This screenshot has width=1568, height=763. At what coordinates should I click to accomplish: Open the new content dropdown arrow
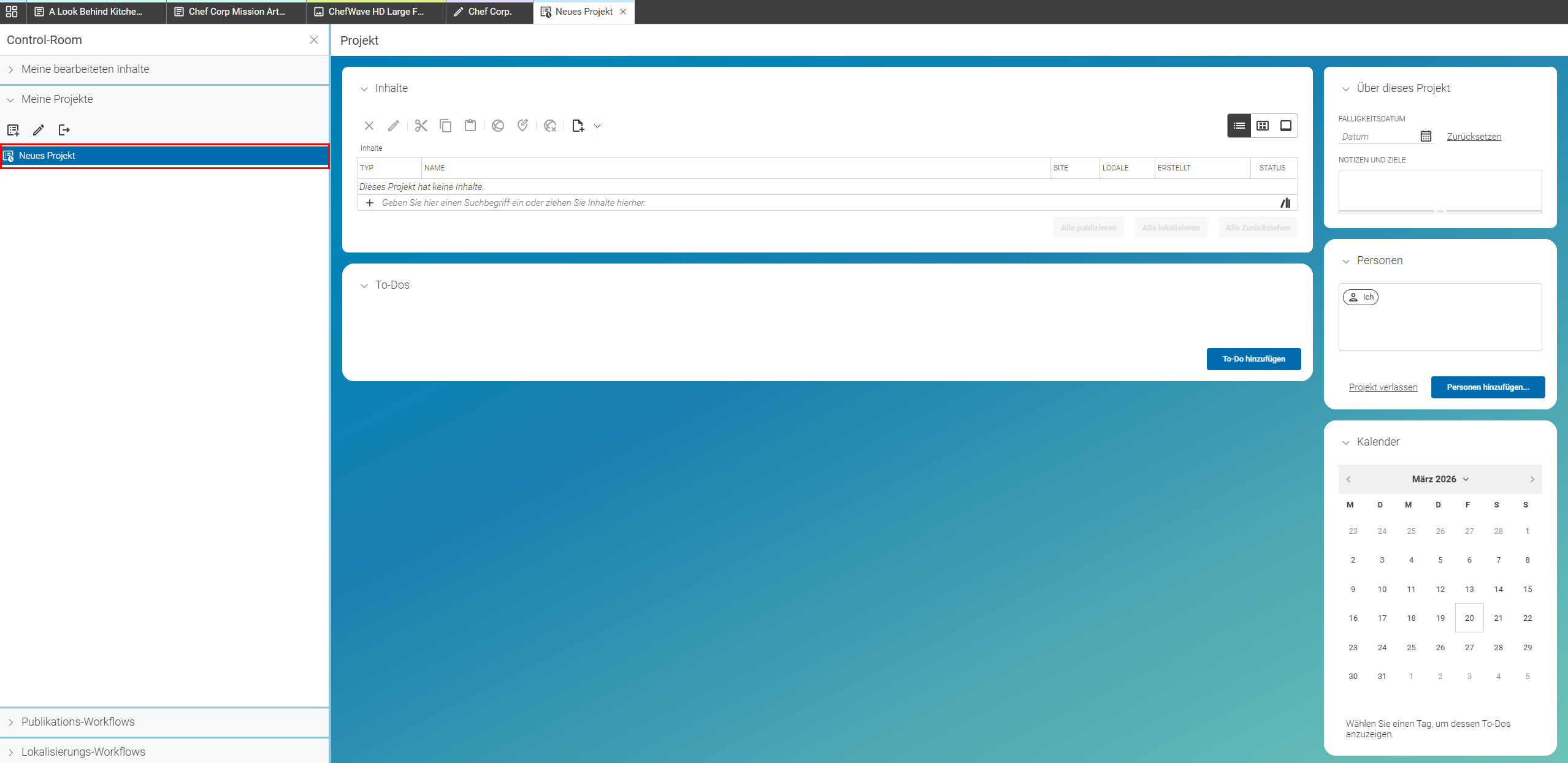point(597,126)
